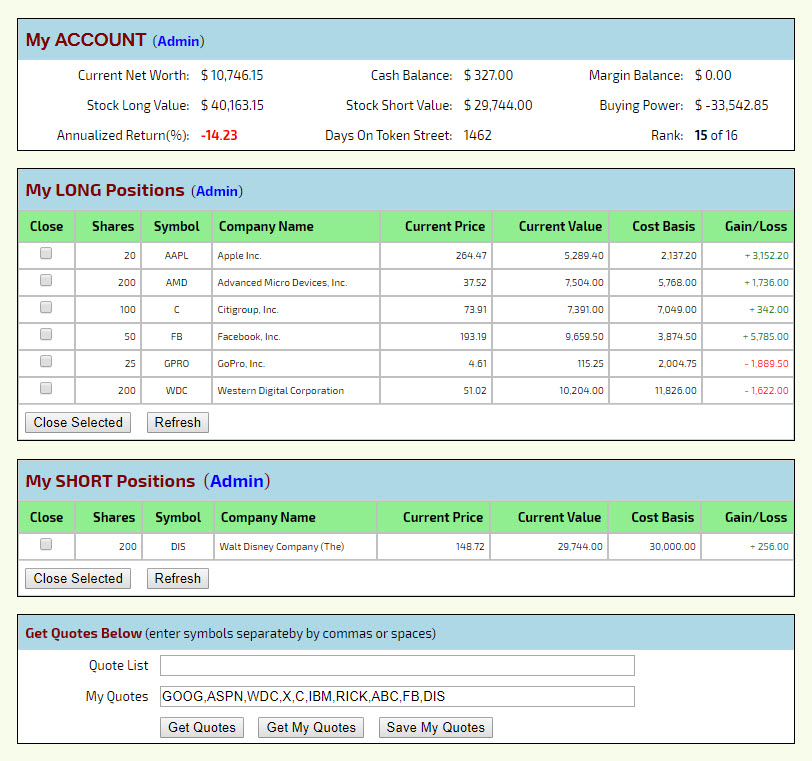Screen dimensions: 812x761
Task: Click Save My Quotes button
Action: click(x=435, y=728)
